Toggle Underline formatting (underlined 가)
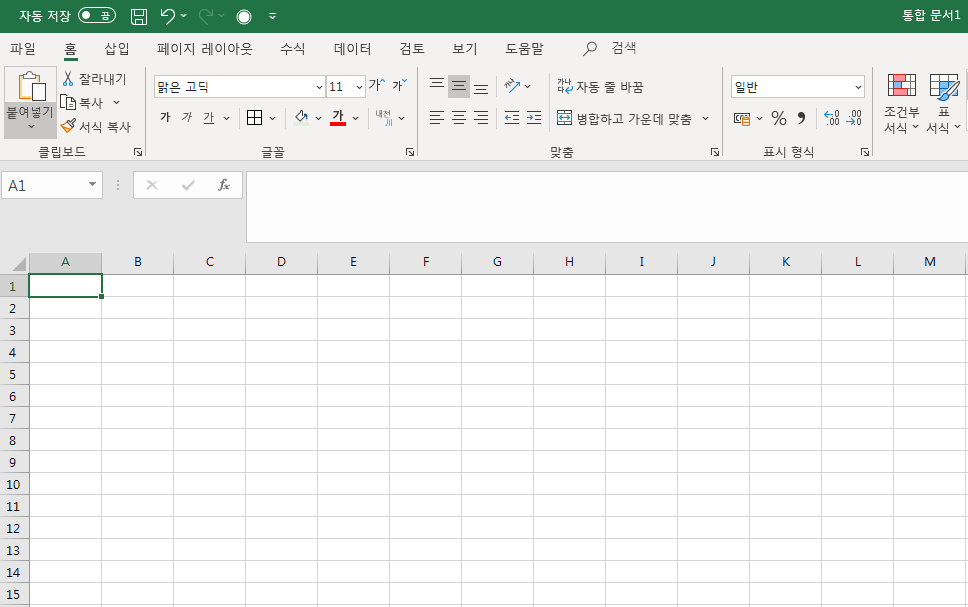The image size is (968, 607). point(209,117)
